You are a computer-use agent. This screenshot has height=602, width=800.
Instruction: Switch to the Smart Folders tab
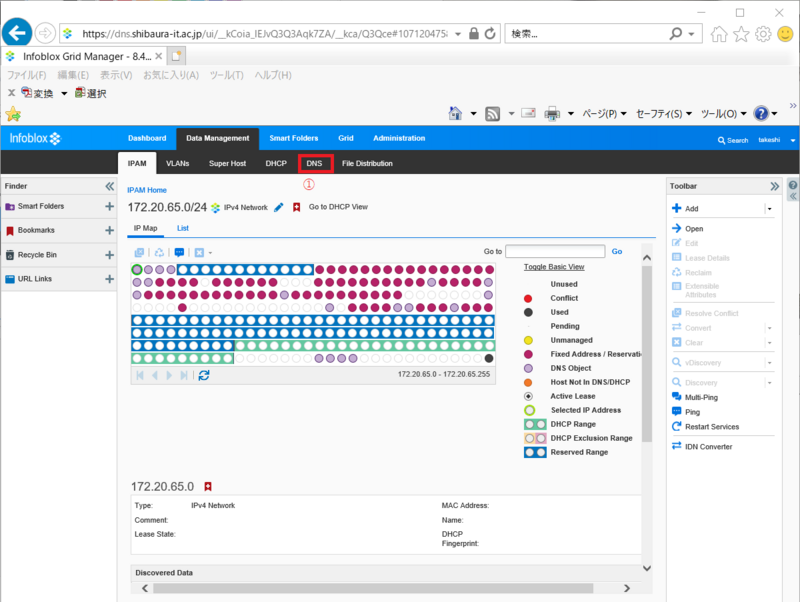[294, 138]
